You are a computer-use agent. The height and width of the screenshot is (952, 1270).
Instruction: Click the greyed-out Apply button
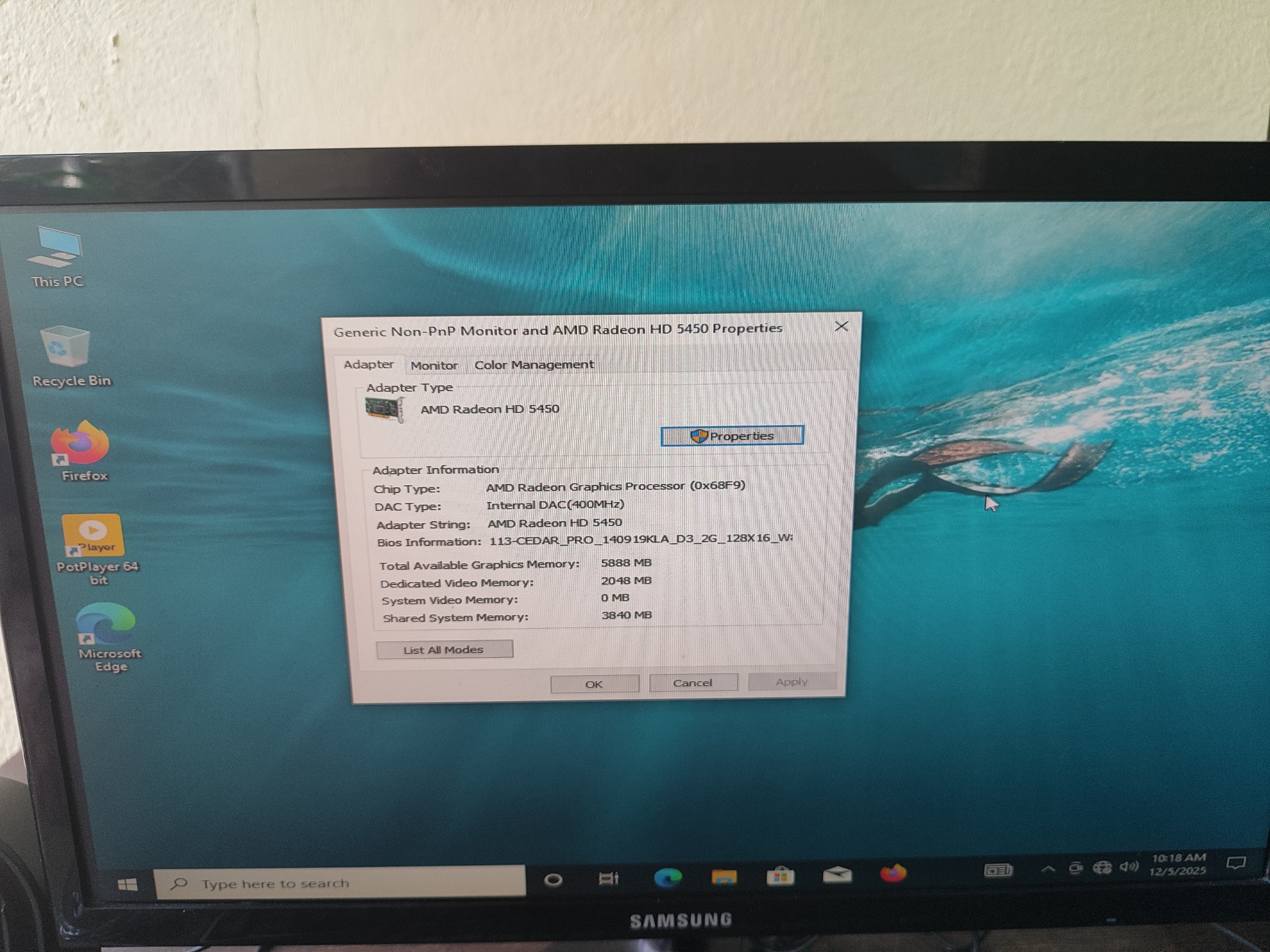pos(792,682)
